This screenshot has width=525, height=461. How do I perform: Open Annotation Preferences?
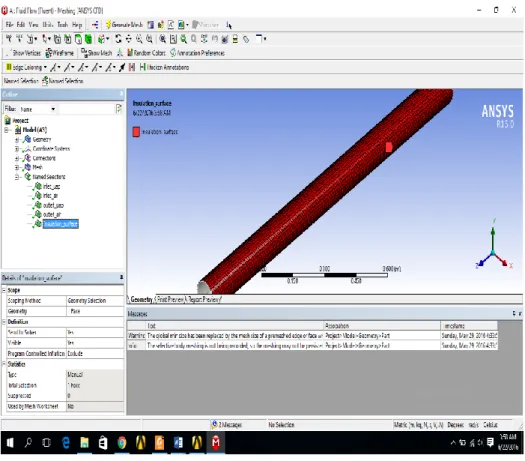tap(197, 53)
